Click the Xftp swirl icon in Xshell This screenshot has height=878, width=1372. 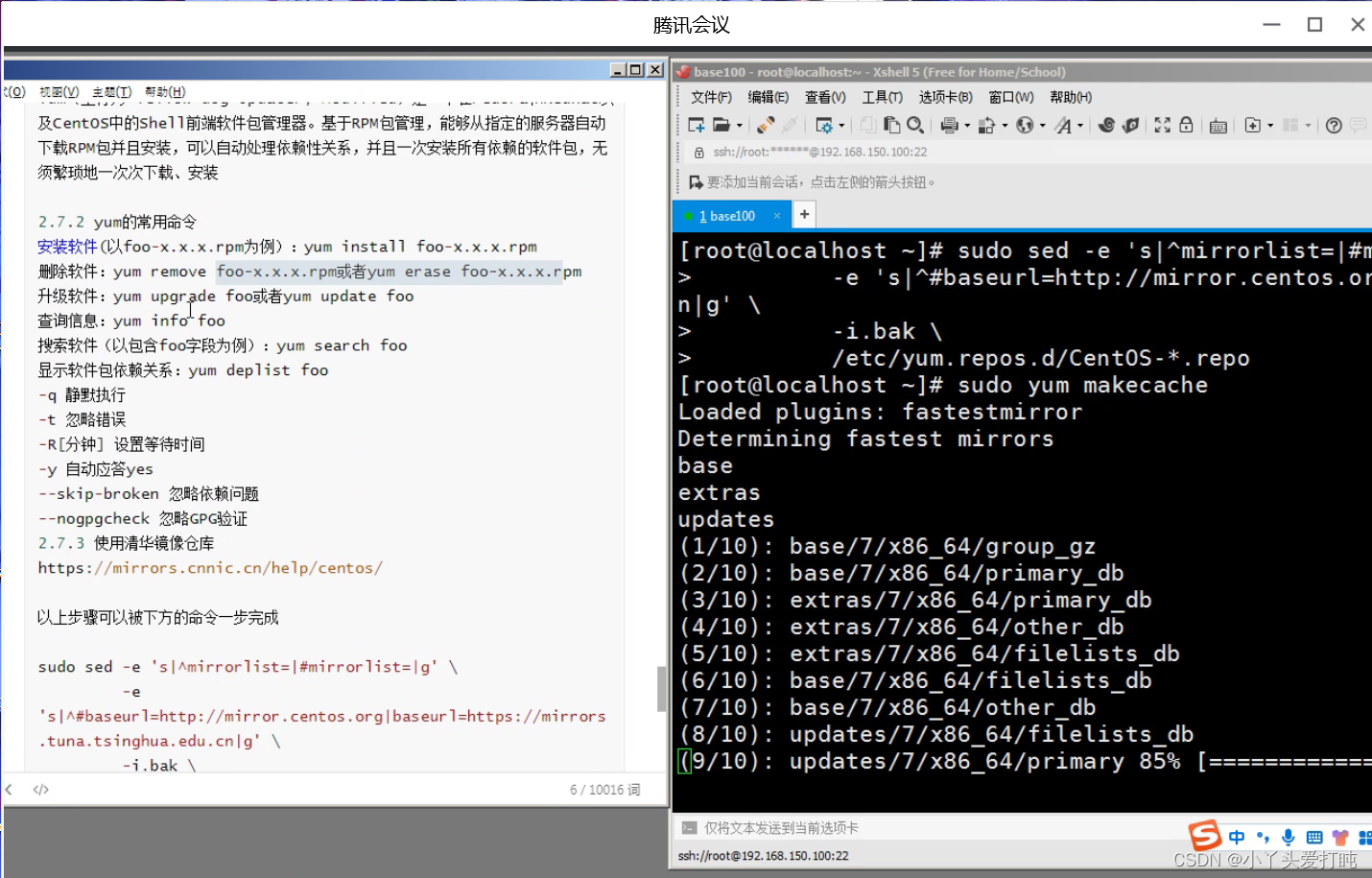tap(1106, 125)
